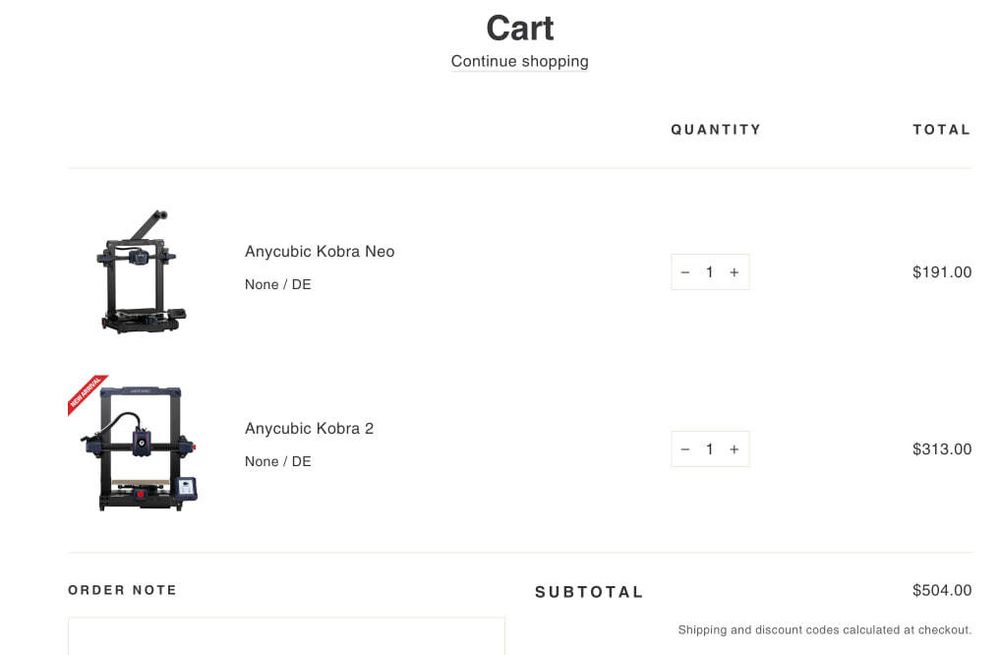
Task: Click the $313.00 Kobra 2 total
Action: [x=941, y=449]
